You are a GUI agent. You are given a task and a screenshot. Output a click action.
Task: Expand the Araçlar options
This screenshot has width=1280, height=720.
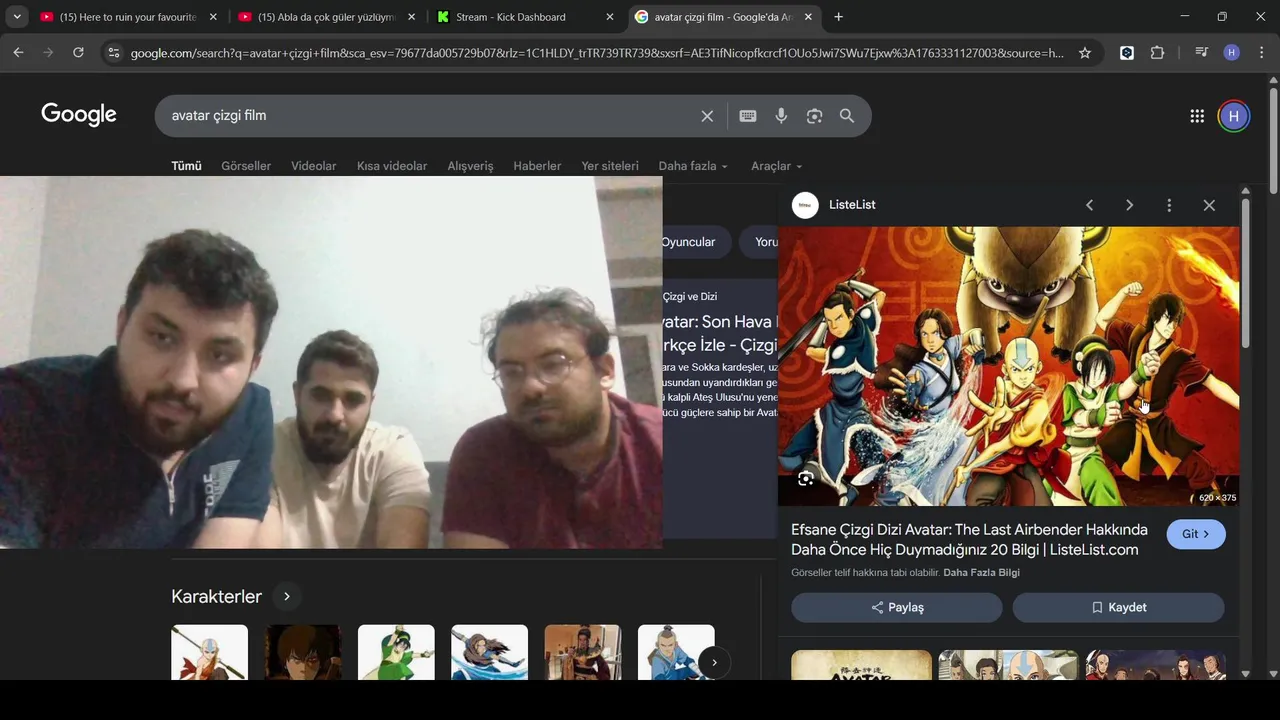coord(777,166)
